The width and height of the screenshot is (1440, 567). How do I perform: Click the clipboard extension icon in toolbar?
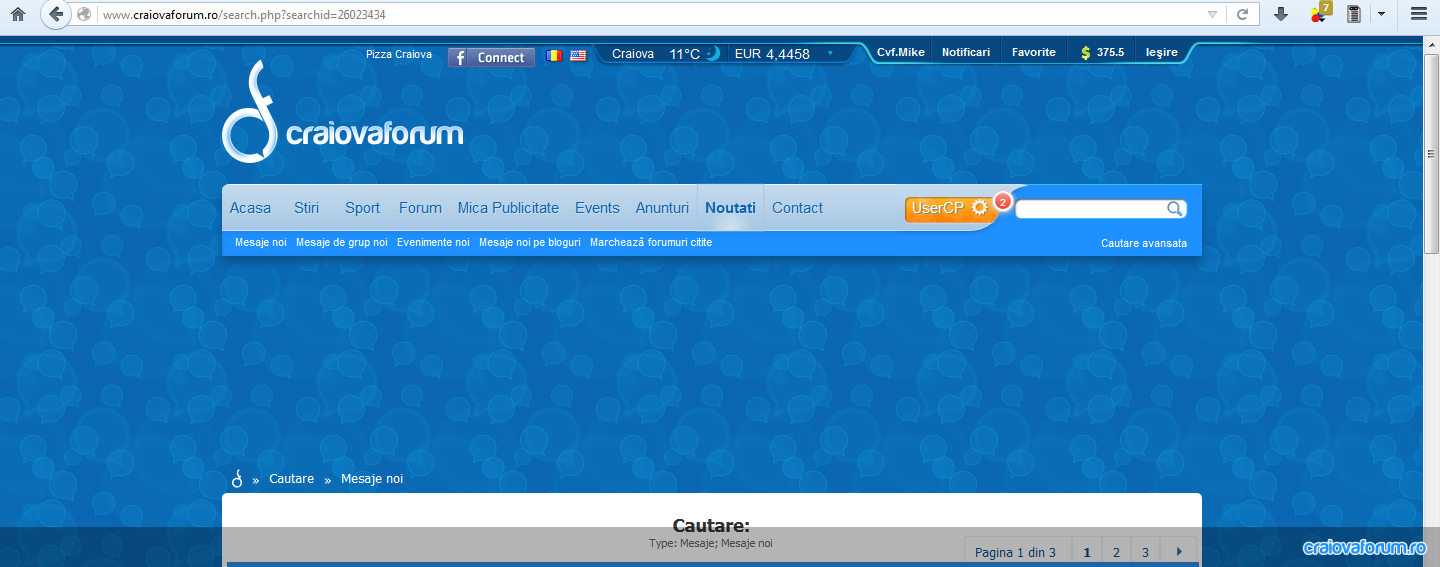pos(1354,14)
